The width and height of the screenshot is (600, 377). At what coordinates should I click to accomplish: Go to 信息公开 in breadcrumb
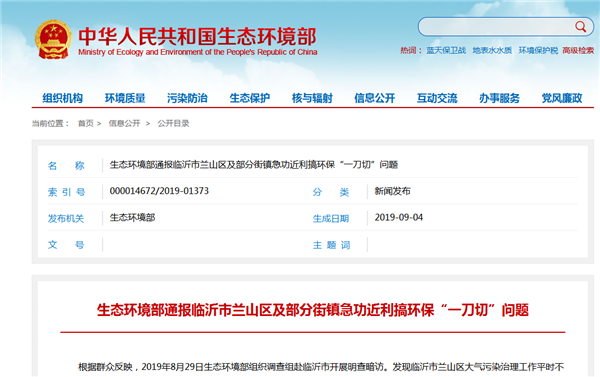tap(124, 123)
